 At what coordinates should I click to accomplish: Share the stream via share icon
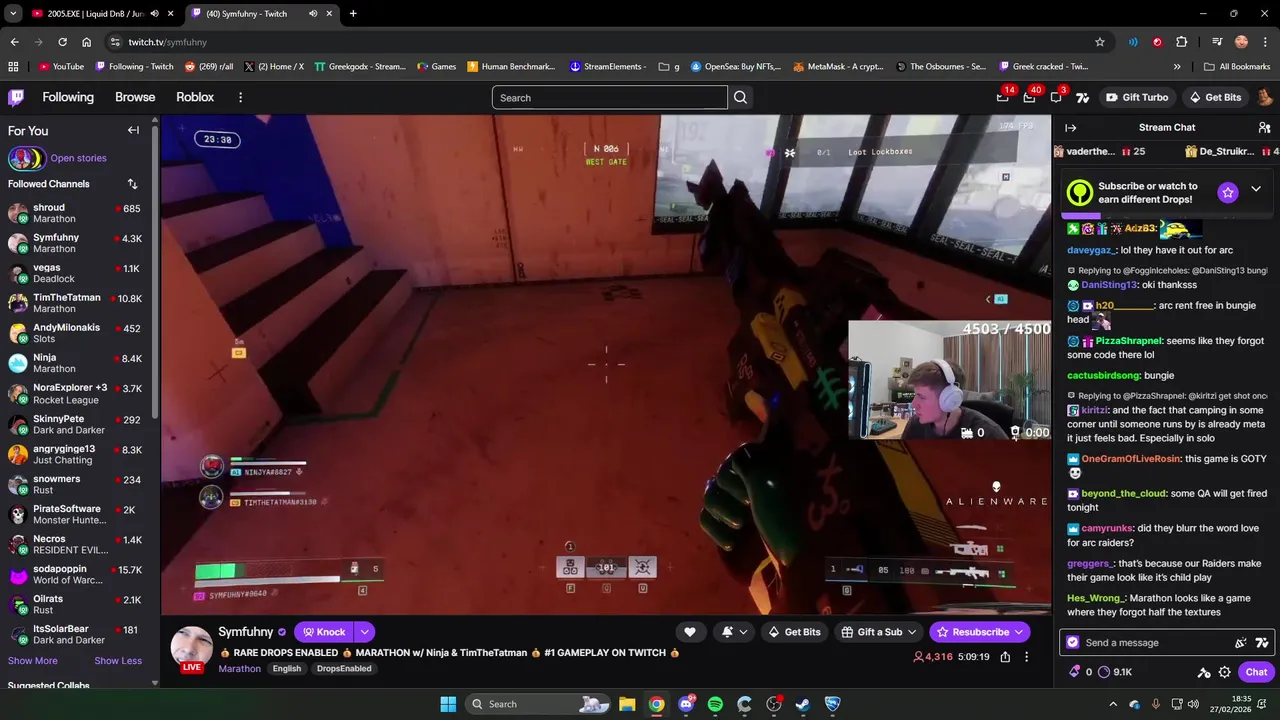(x=1005, y=657)
